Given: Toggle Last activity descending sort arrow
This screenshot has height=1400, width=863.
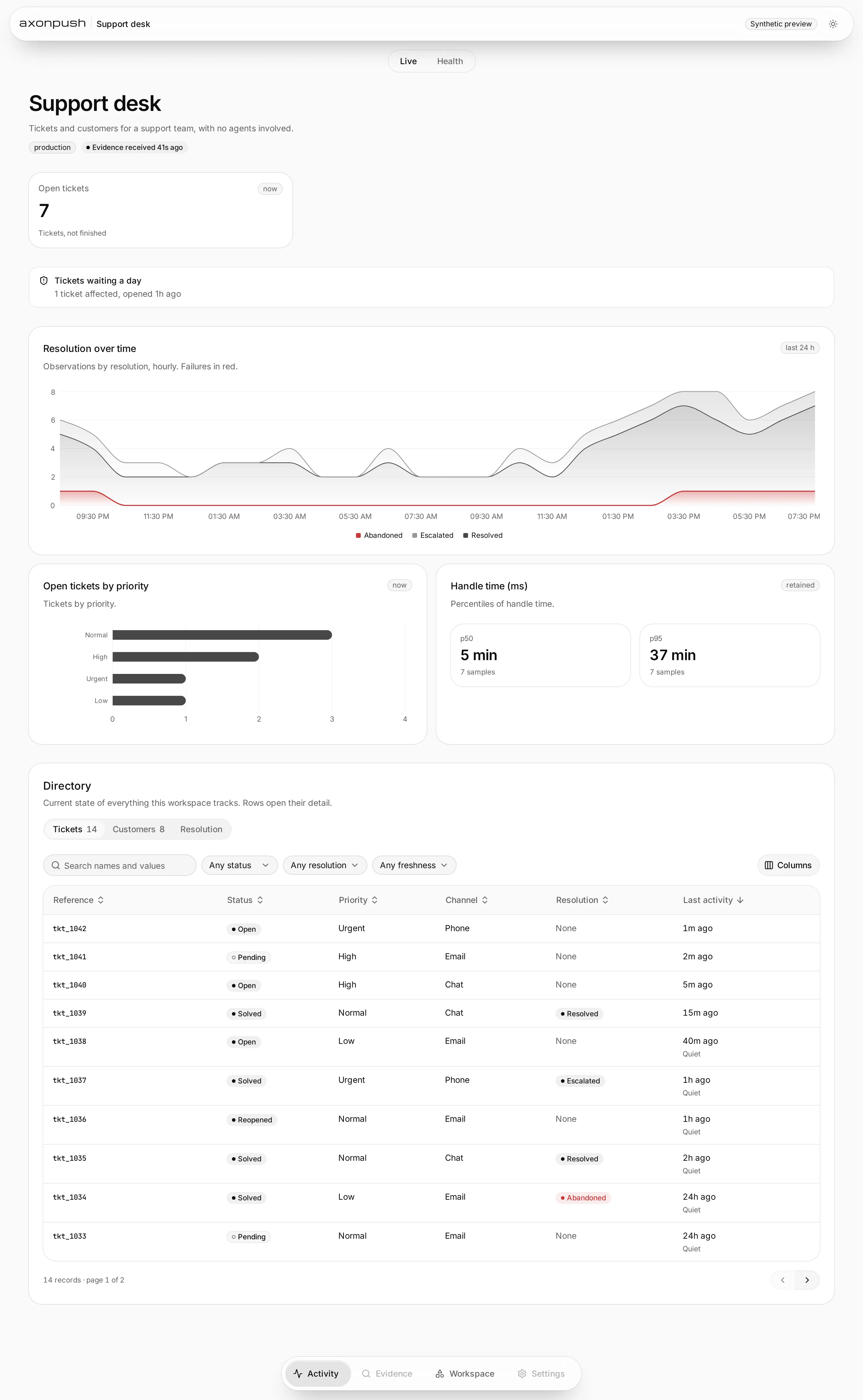Looking at the screenshot, I should (x=740, y=900).
